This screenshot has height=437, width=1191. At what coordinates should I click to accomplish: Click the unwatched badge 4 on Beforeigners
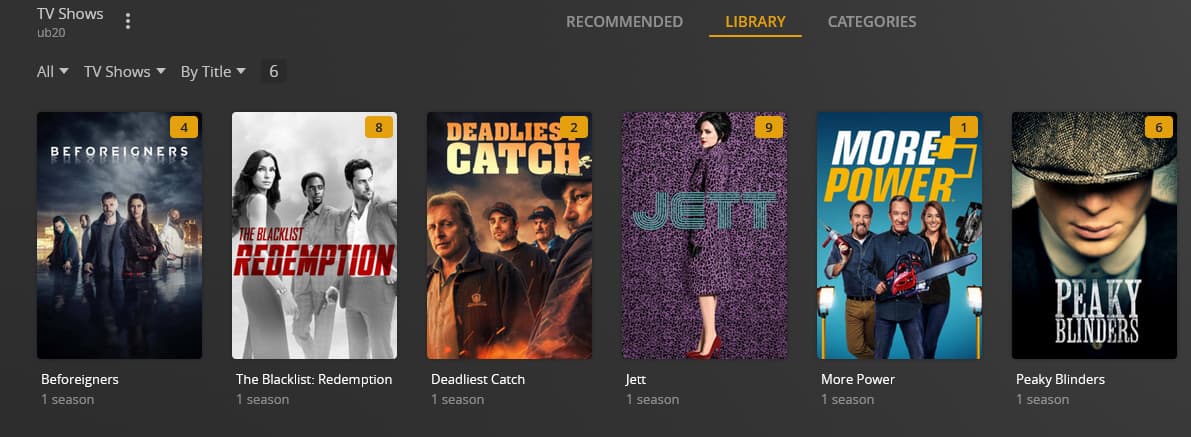(184, 127)
